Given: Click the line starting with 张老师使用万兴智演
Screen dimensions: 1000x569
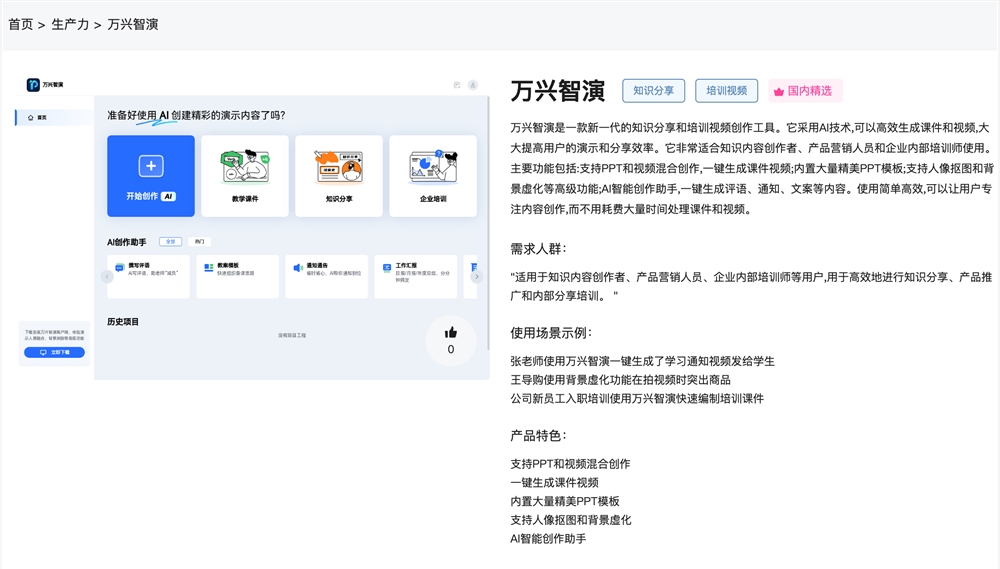Looking at the screenshot, I should coord(642,361).
